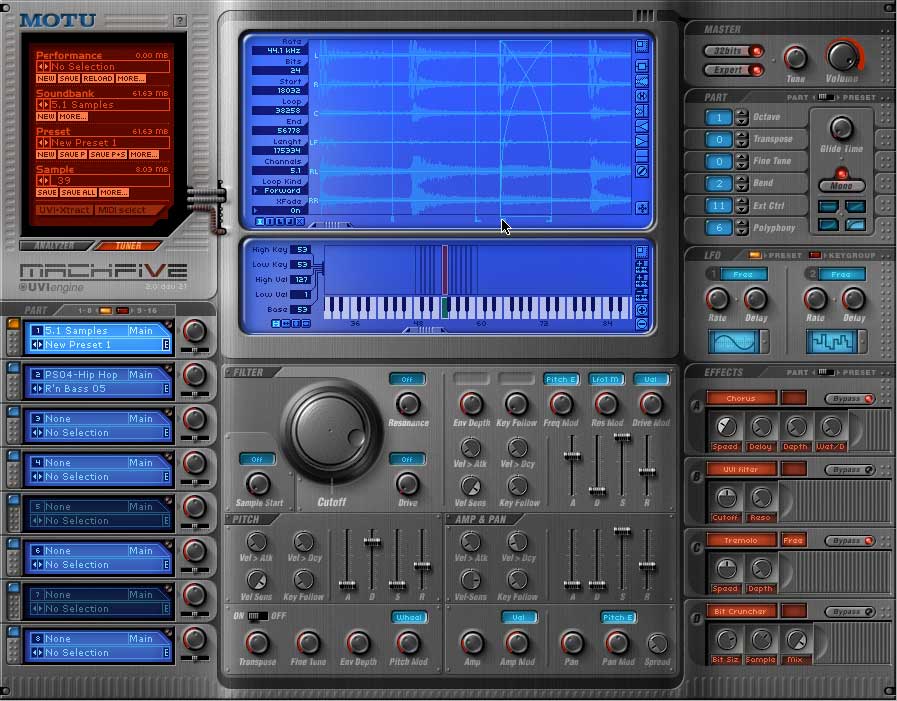Click the fullscreen icon at top of waveform toolbar

(642, 46)
